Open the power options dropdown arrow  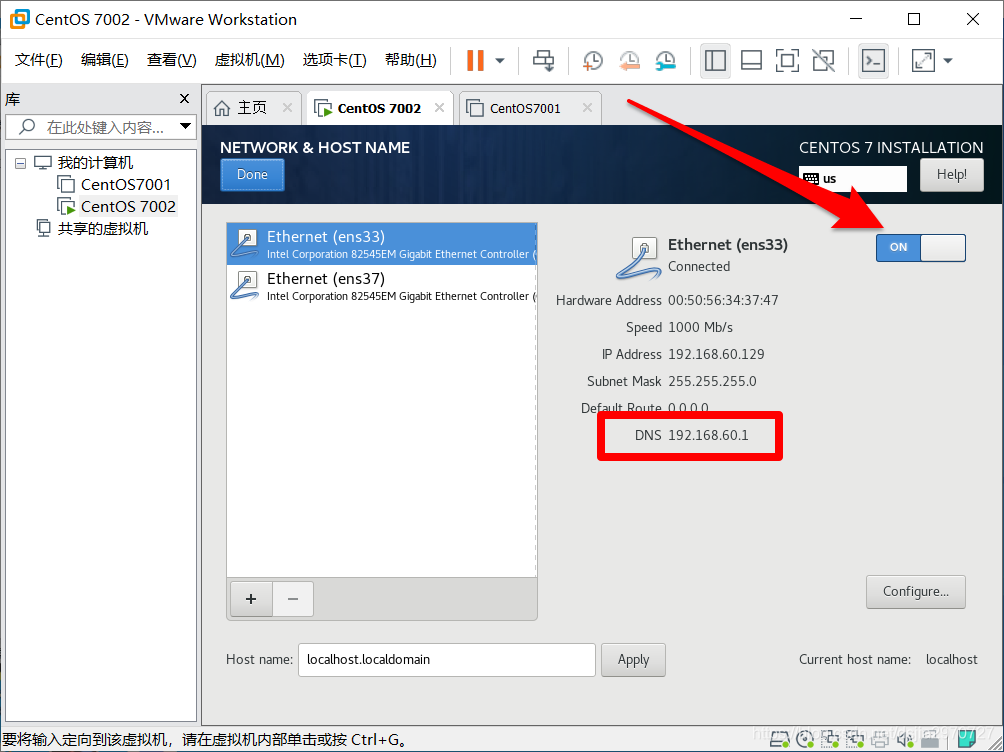click(500, 61)
